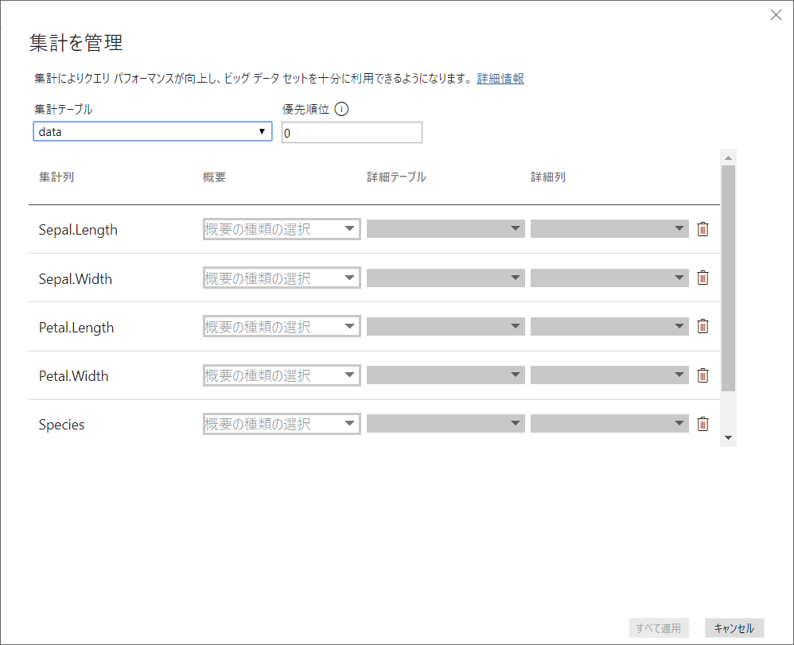794x645 pixels.
Task: Open the aggregation table dropdown showing data
Action: 152,132
